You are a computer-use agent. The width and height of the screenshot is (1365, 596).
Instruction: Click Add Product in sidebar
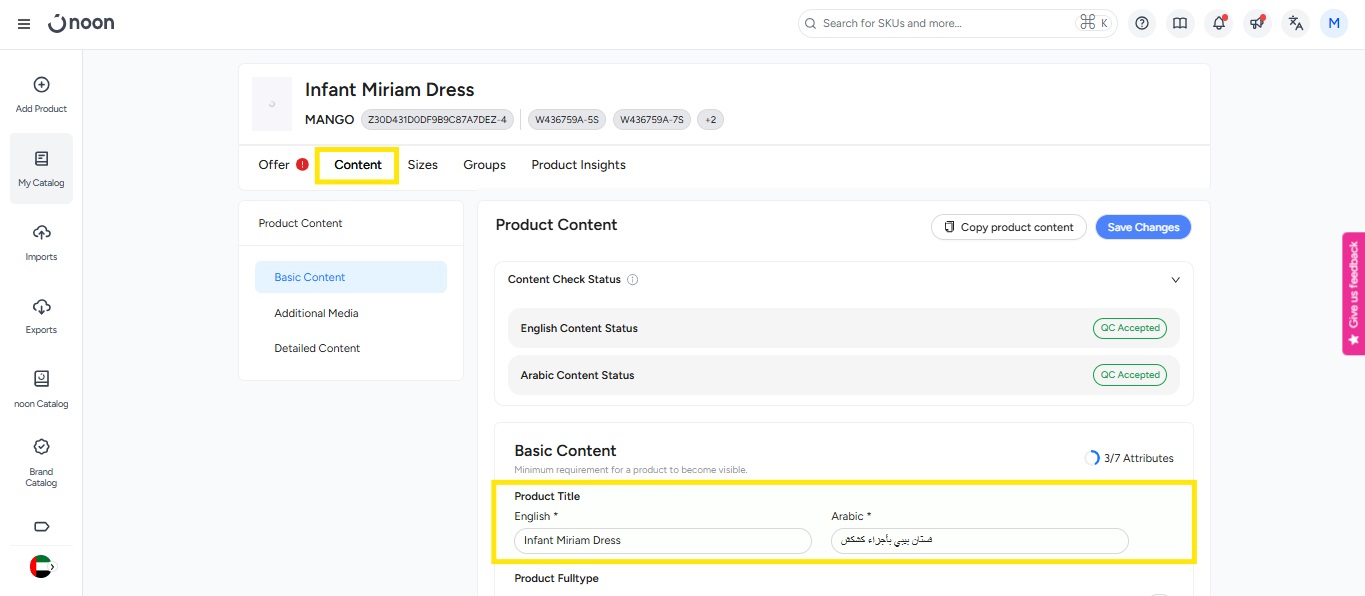point(41,95)
